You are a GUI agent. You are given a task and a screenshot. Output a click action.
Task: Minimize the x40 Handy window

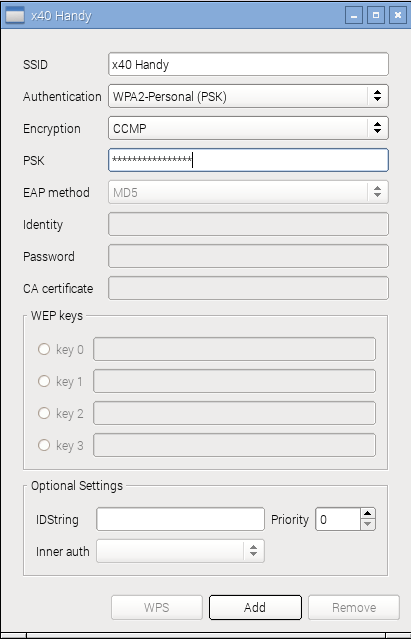point(354,15)
